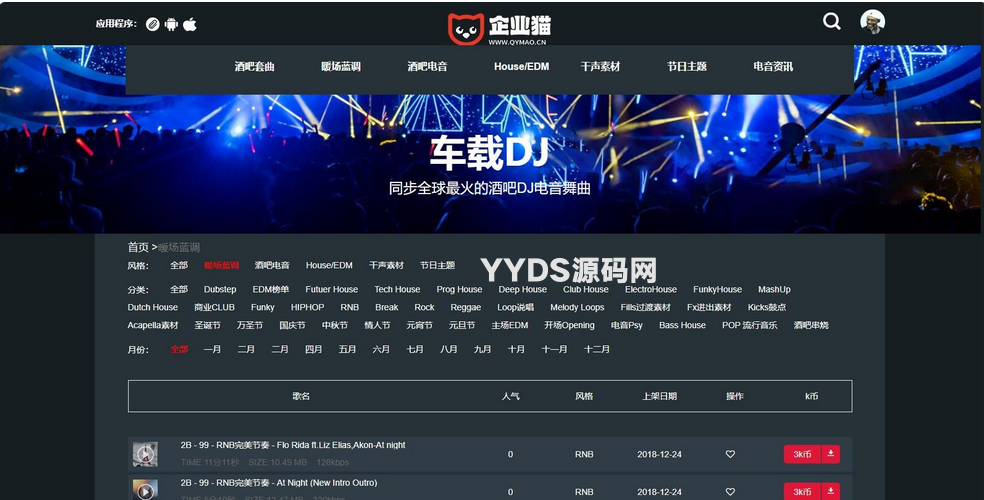
Task: Click the 上架日期 column header
Action: (x=660, y=396)
